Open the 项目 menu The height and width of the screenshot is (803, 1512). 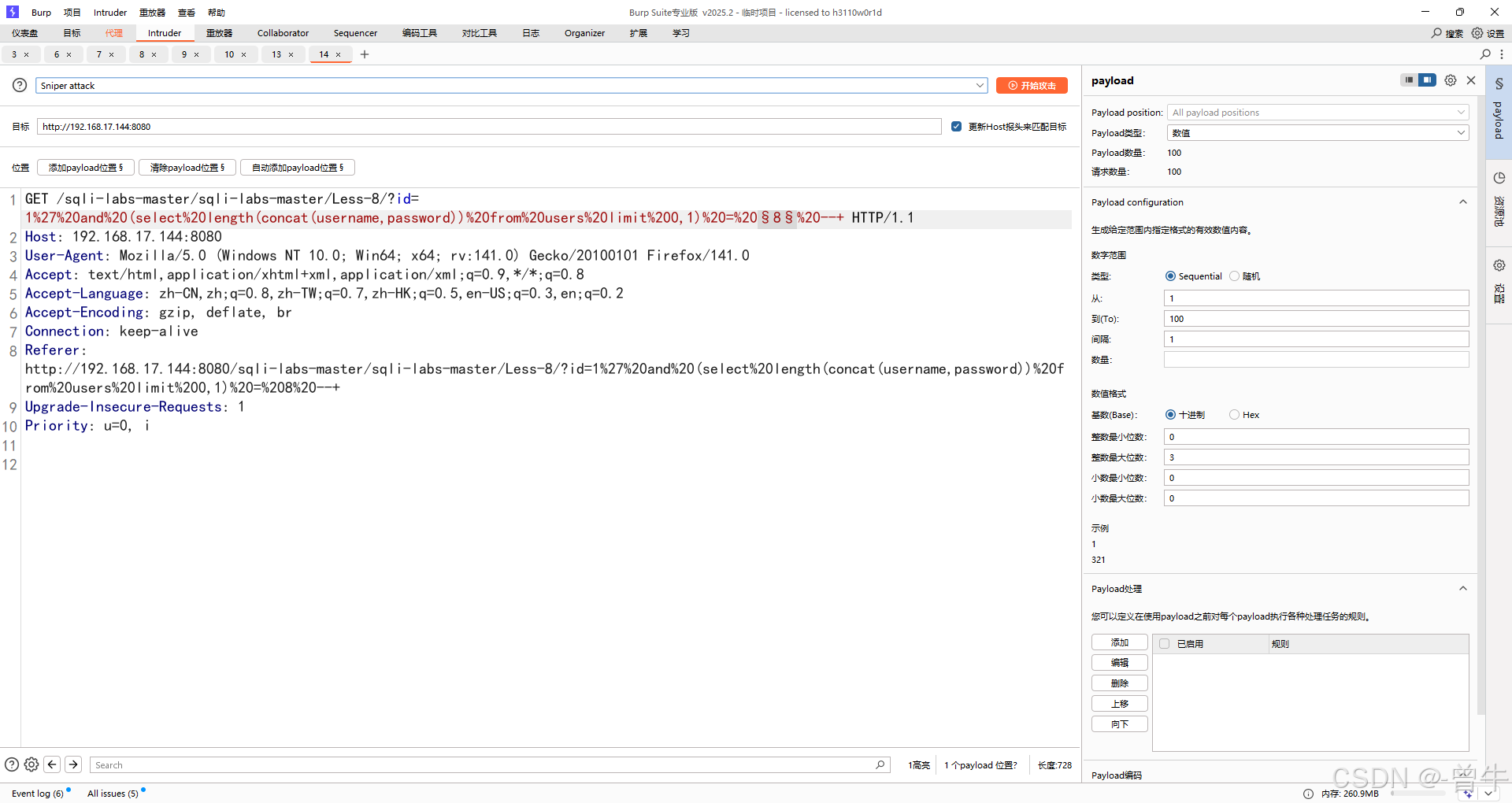72,13
